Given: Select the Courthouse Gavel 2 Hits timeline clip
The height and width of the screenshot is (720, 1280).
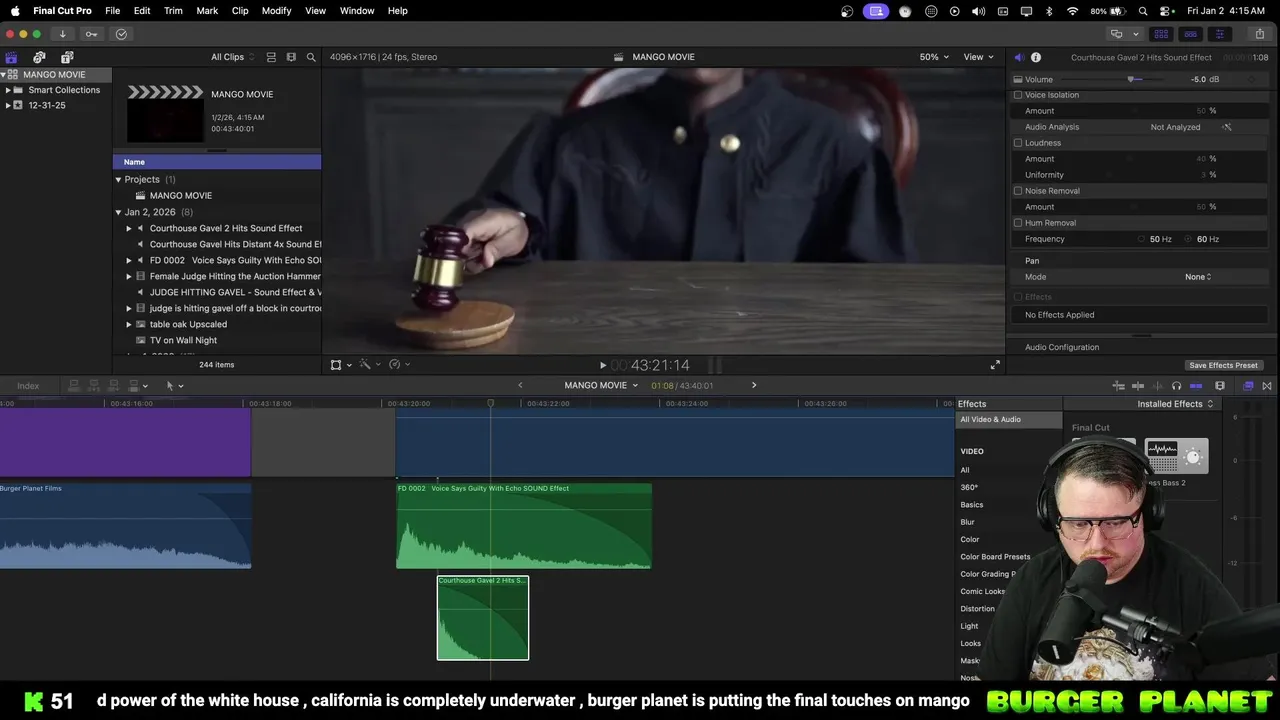Looking at the screenshot, I should point(483,618).
